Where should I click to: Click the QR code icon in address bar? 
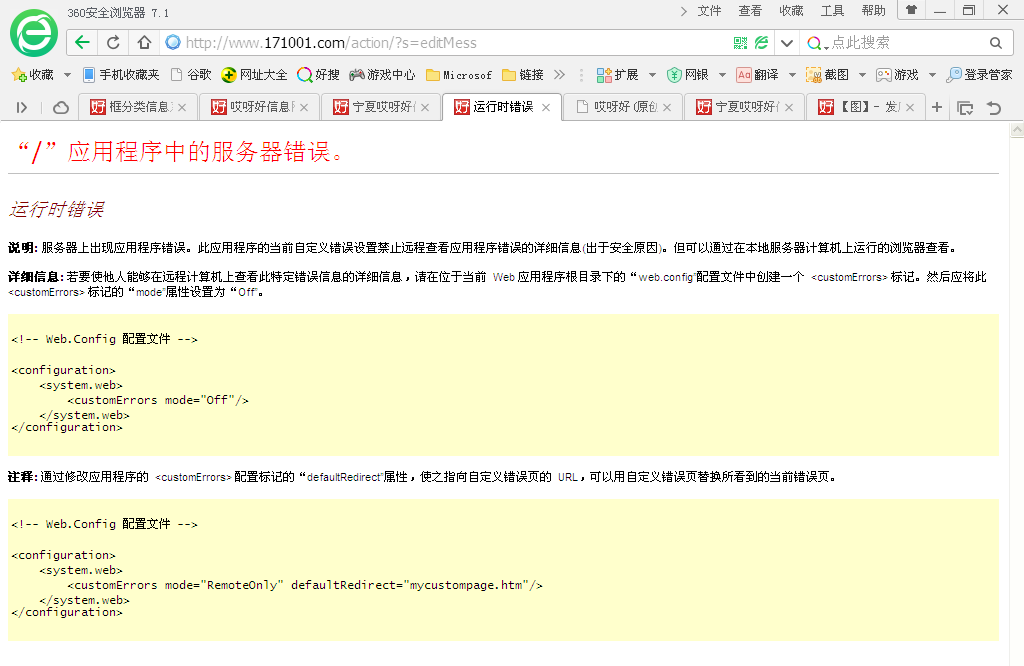[x=740, y=43]
